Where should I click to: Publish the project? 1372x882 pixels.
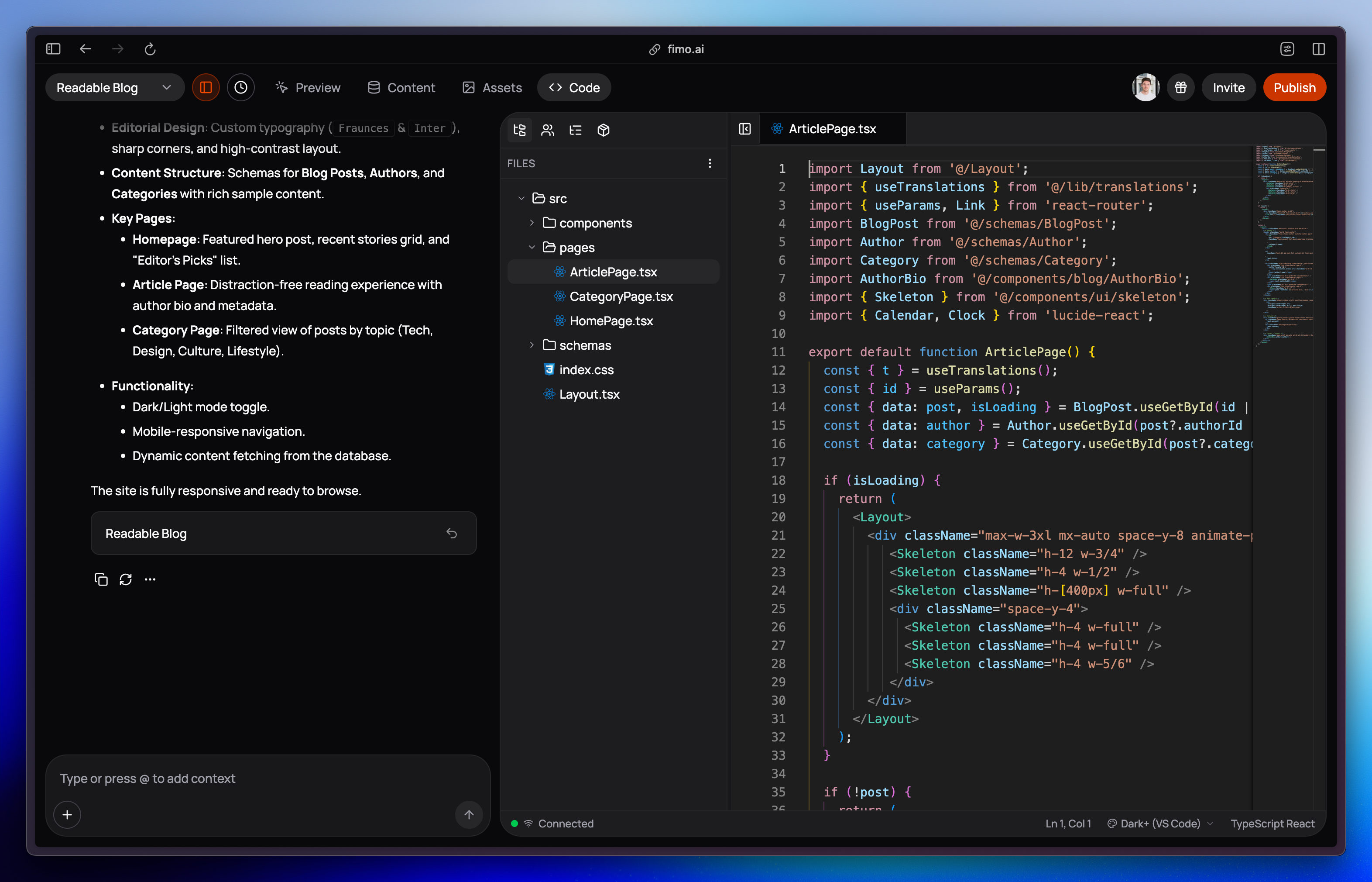[1295, 87]
